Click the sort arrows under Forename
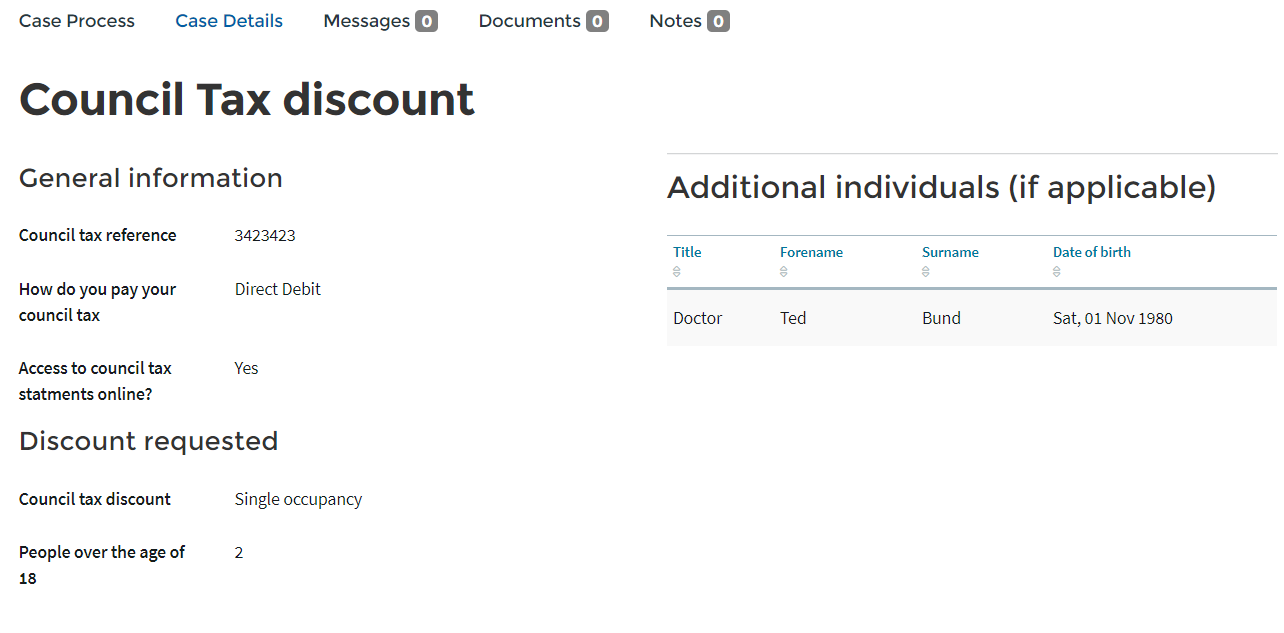 [x=784, y=272]
